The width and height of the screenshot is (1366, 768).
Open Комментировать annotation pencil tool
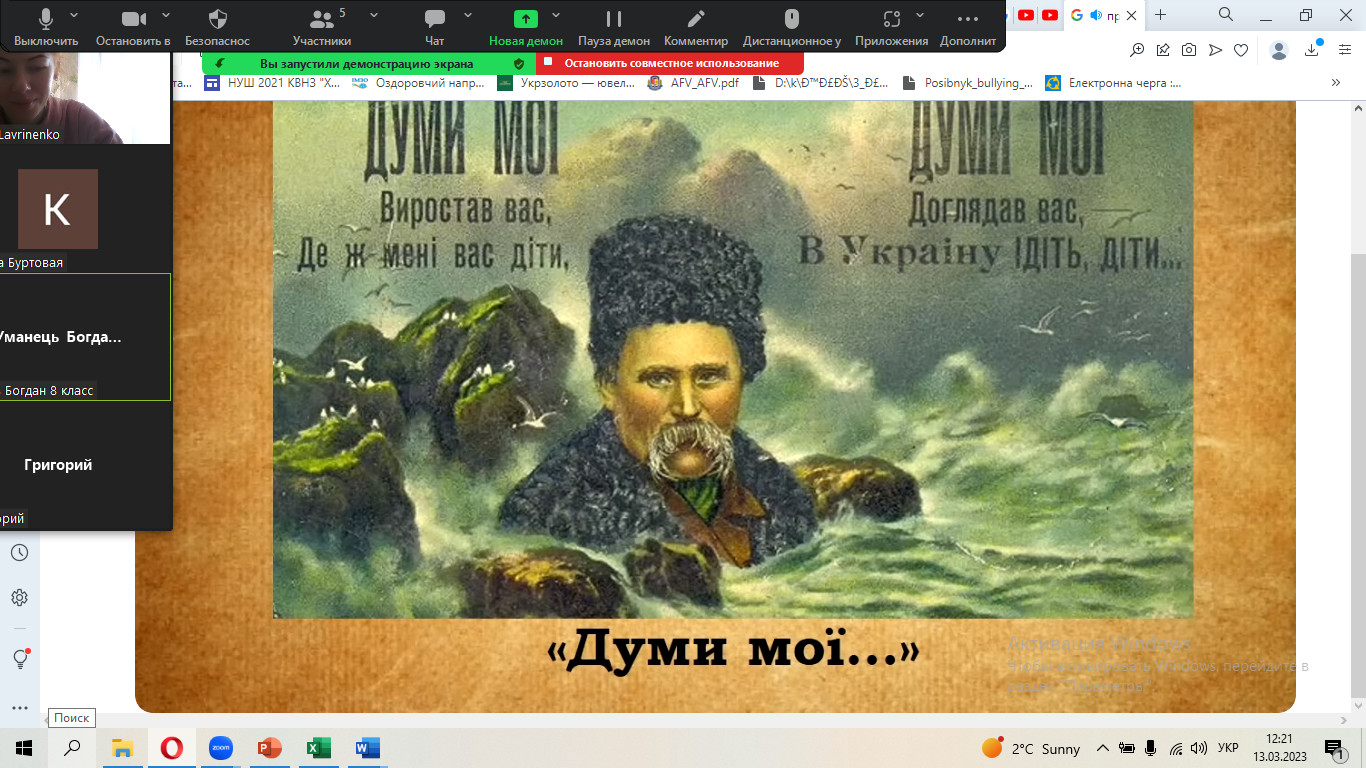click(x=696, y=27)
